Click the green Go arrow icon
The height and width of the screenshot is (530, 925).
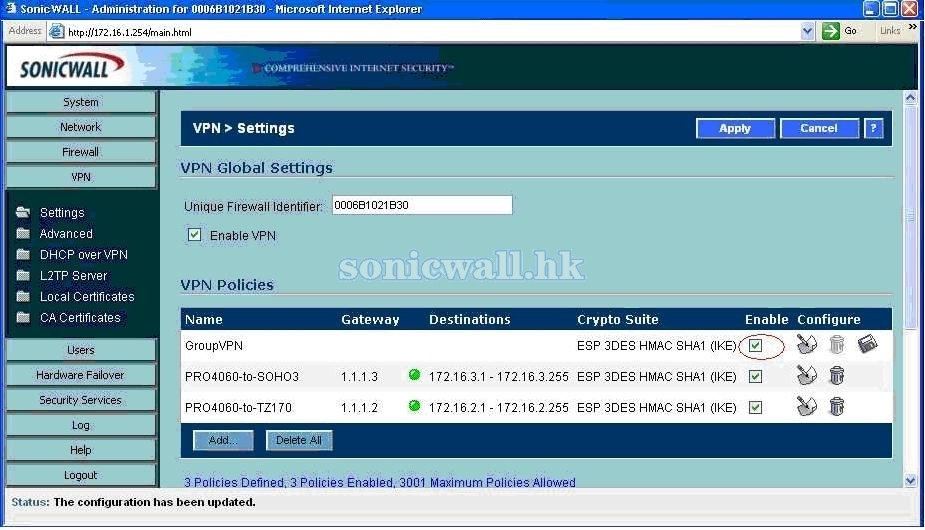(x=831, y=31)
